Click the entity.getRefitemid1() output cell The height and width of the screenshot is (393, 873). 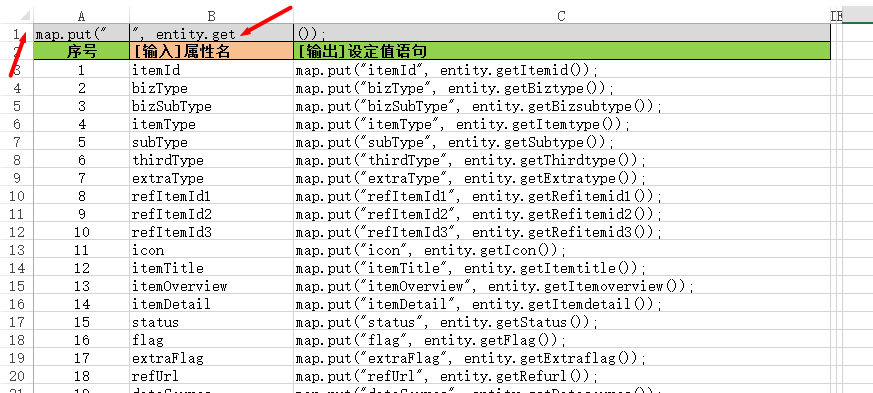(562, 196)
